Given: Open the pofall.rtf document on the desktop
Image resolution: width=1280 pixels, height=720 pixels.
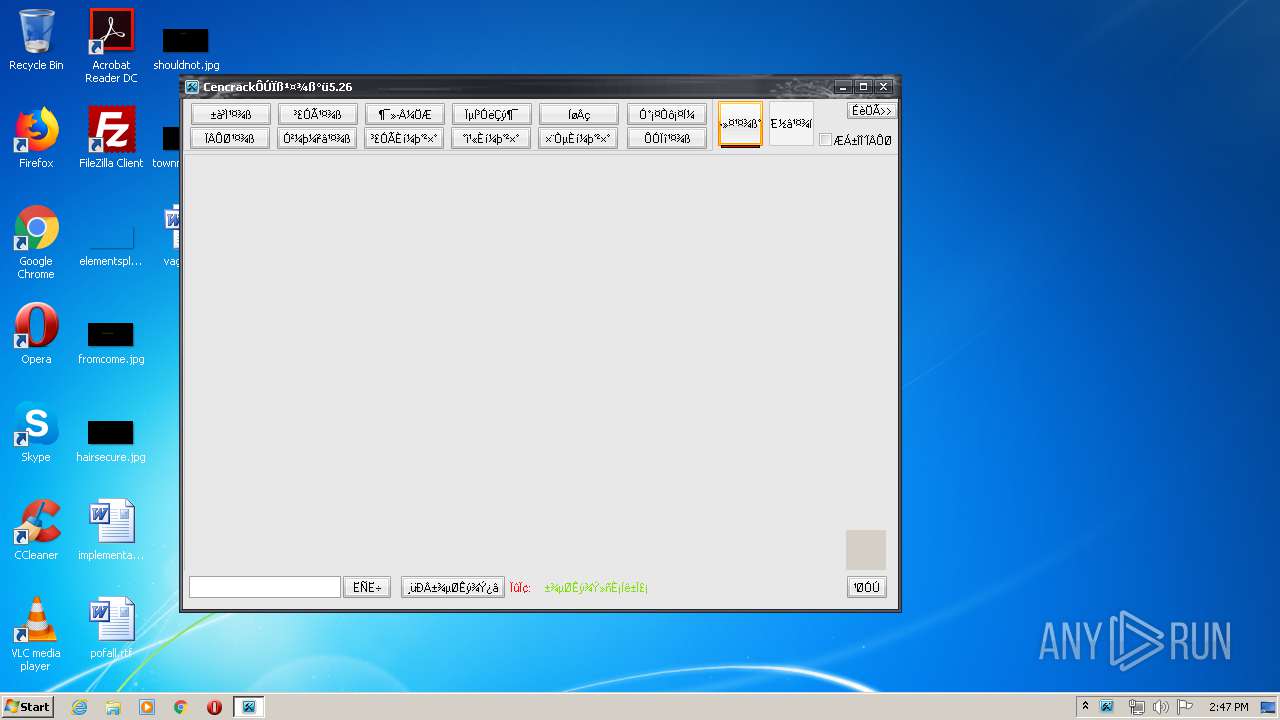Looking at the screenshot, I should (111, 628).
